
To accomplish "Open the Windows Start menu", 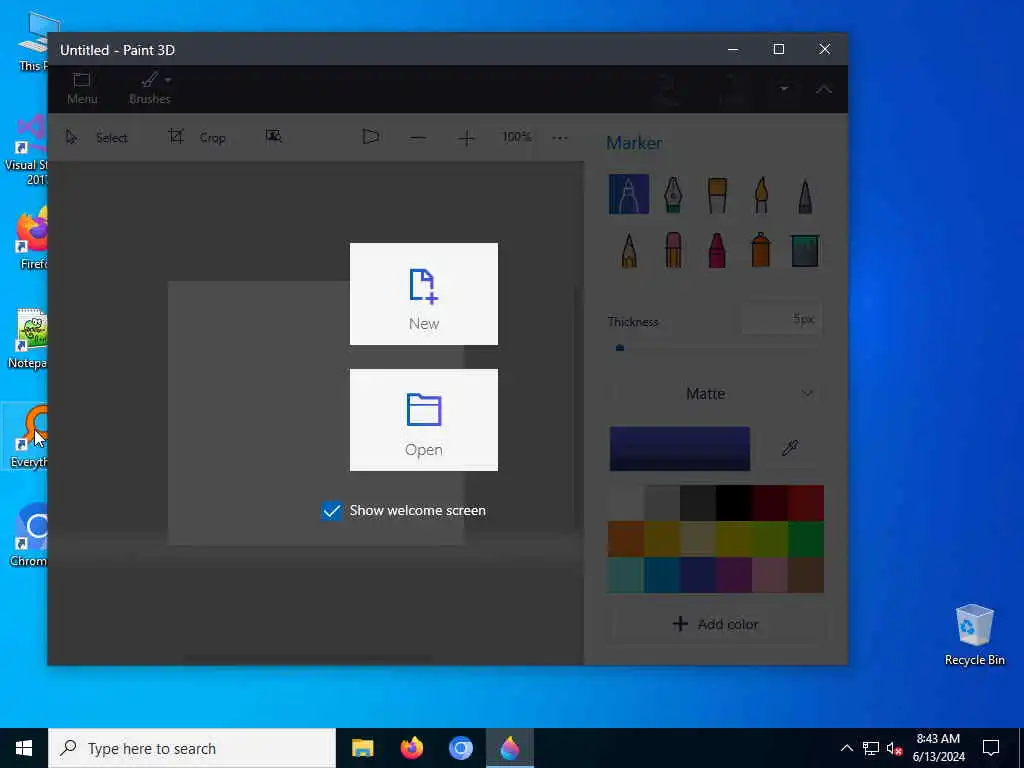I will click(x=24, y=748).
